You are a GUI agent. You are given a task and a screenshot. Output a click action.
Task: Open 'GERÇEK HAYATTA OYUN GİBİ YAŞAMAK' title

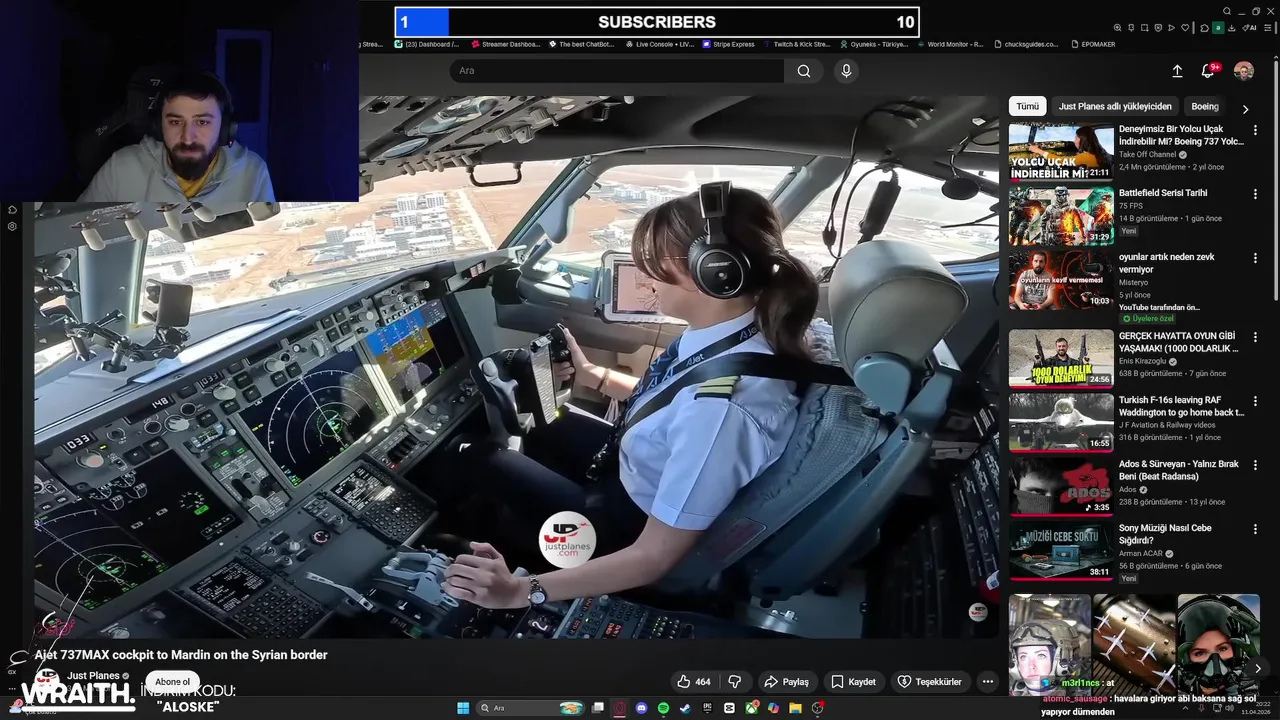point(1178,342)
